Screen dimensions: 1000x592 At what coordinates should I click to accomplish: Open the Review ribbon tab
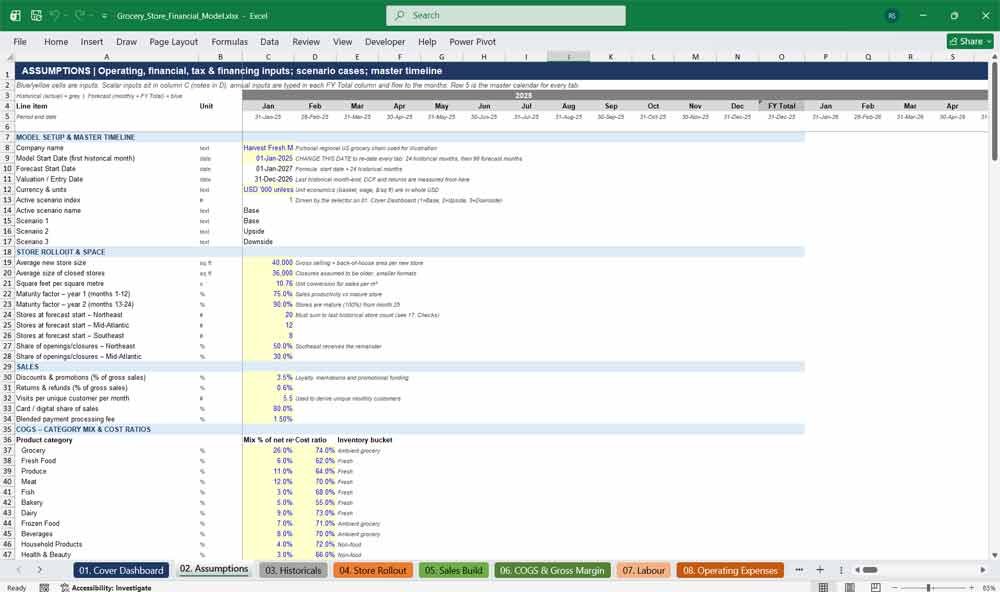(x=306, y=41)
